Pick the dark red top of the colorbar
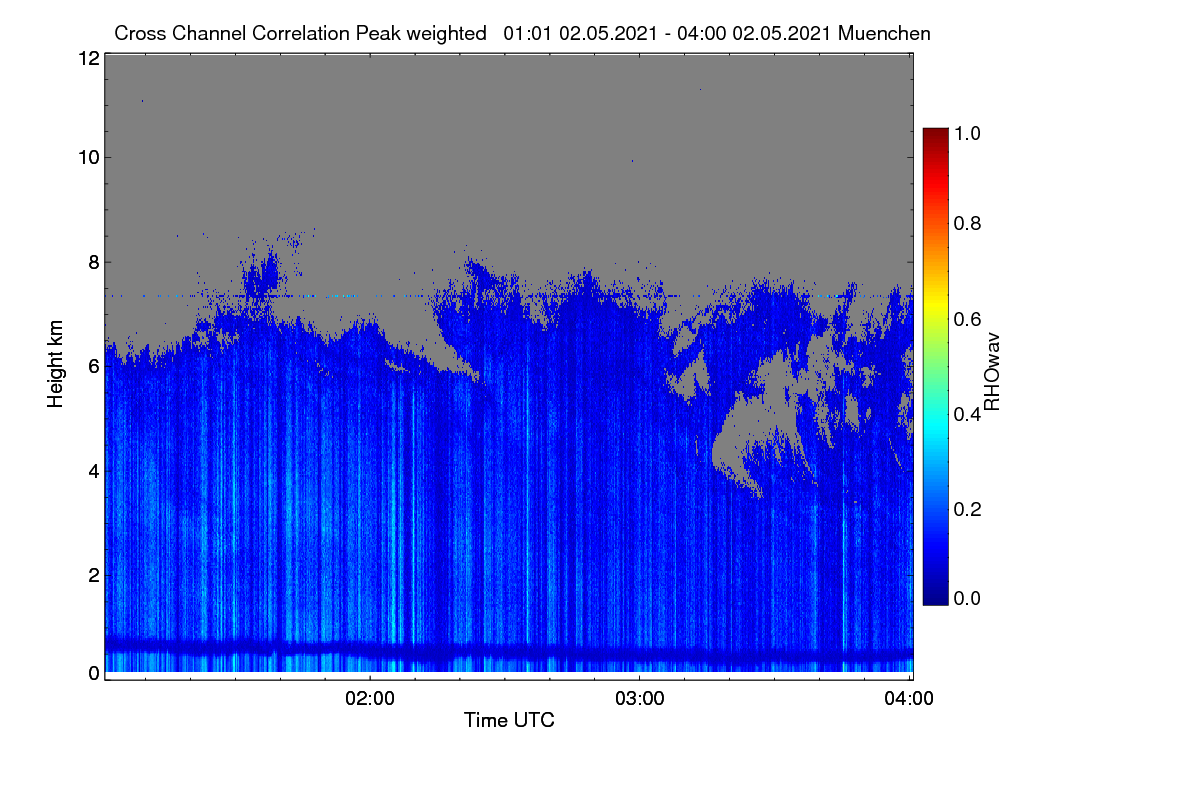Image resolution: width=1200 pixels, height=800 pixels. [x=935, y=134]
